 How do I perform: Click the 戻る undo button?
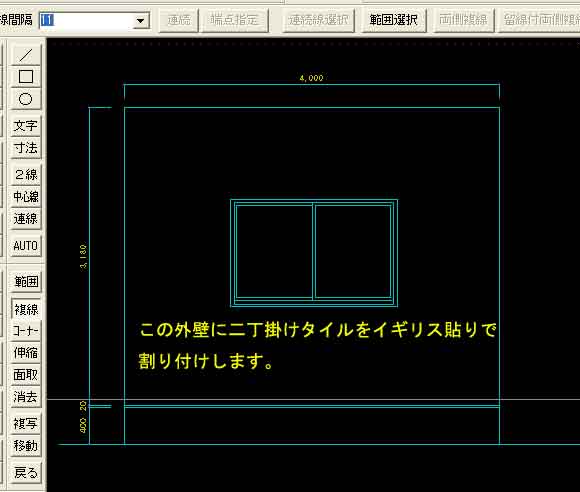point(26,472)
